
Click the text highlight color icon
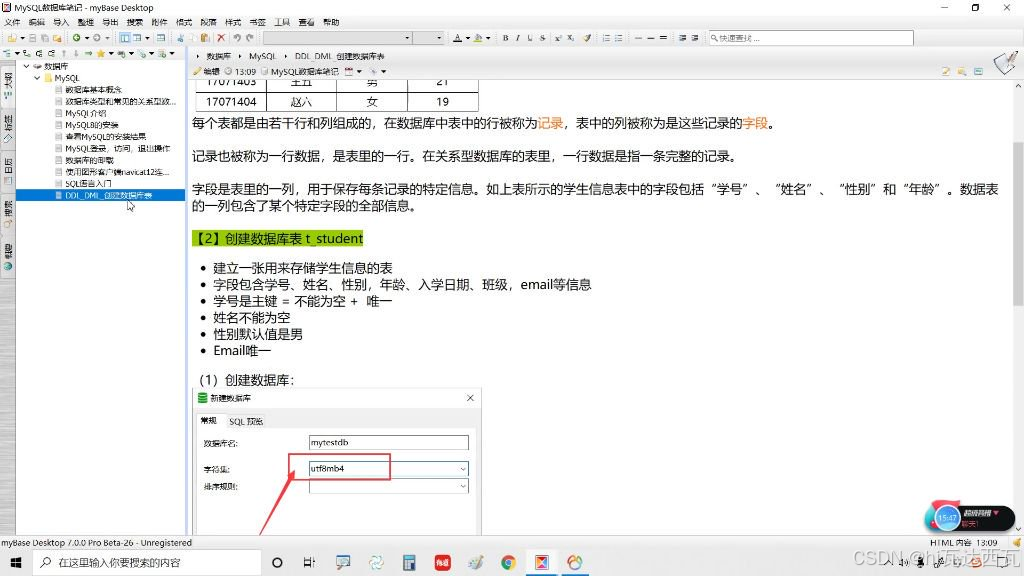pyautogui.click(x=478, y=38)
